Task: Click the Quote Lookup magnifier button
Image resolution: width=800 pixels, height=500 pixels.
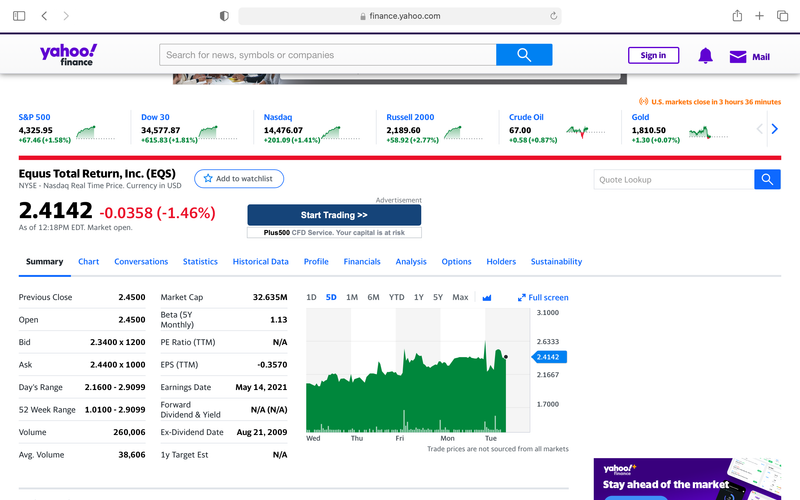Action: tap(767, 179)
